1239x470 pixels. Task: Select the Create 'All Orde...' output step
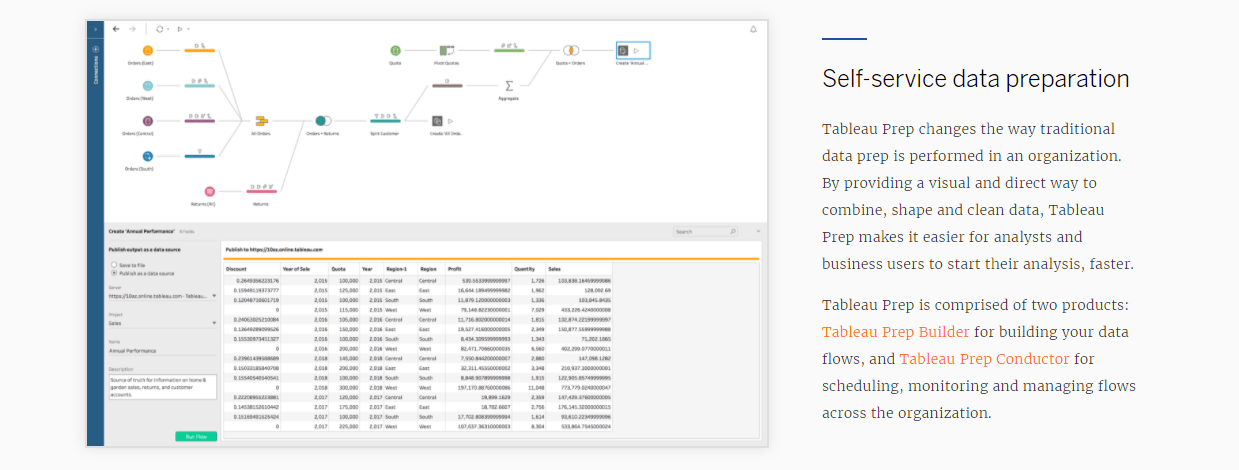[x=438, y=120]
